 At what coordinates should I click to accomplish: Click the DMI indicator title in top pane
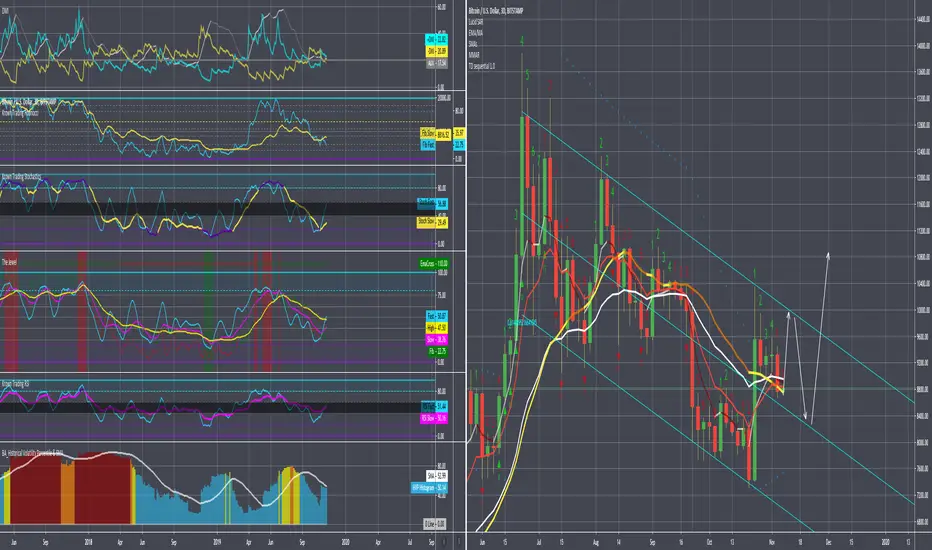(x=5, y=11)
